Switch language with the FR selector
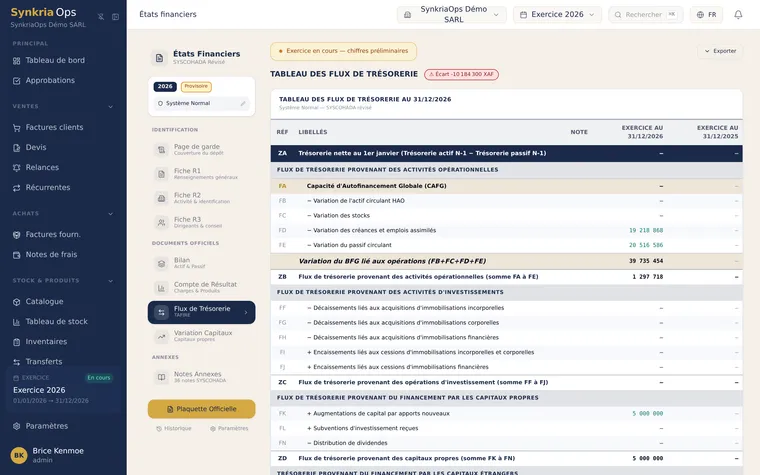Image resolution: width=760 pixels, height=475 pixels. tap(706, 15)
